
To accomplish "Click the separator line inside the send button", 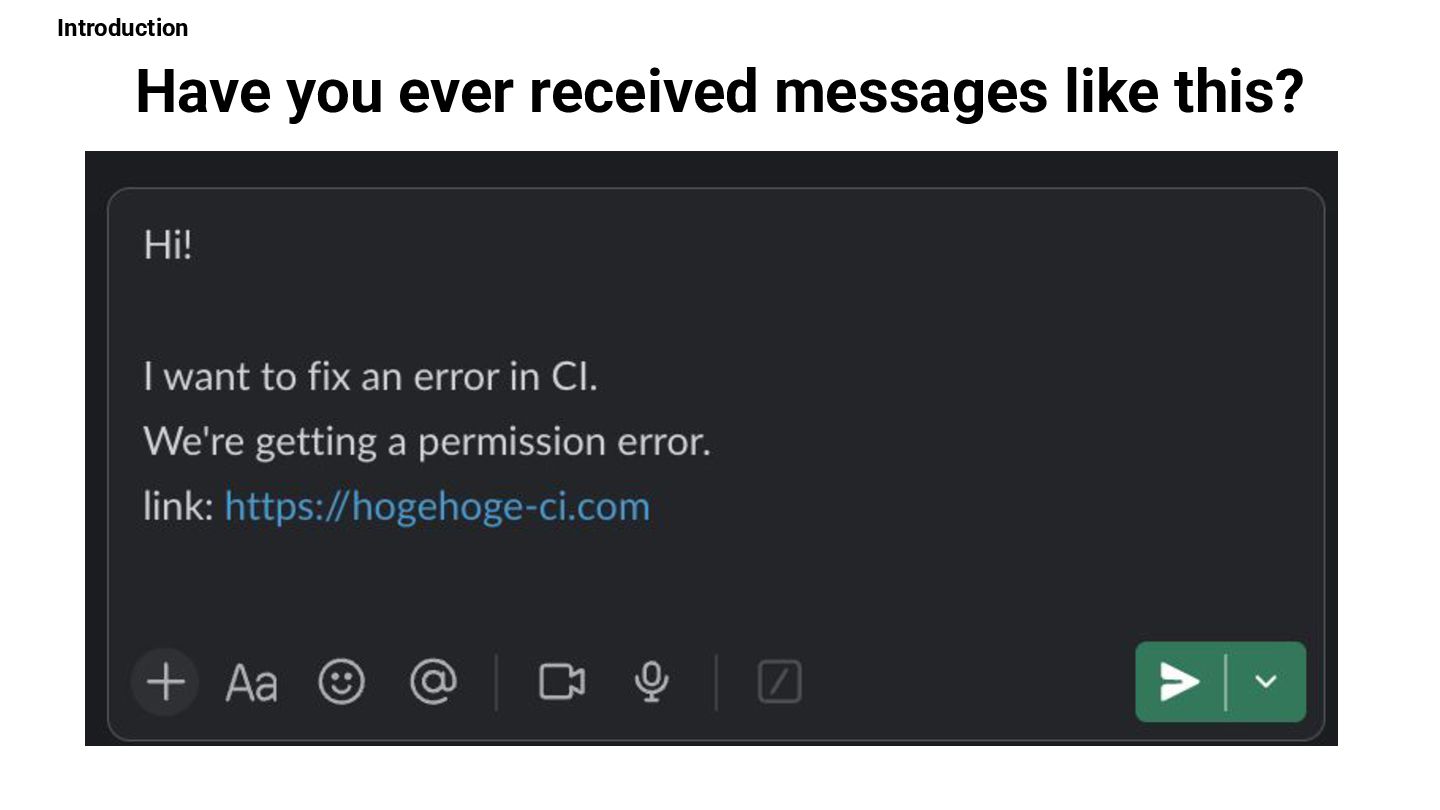I will coord(1226,682).
